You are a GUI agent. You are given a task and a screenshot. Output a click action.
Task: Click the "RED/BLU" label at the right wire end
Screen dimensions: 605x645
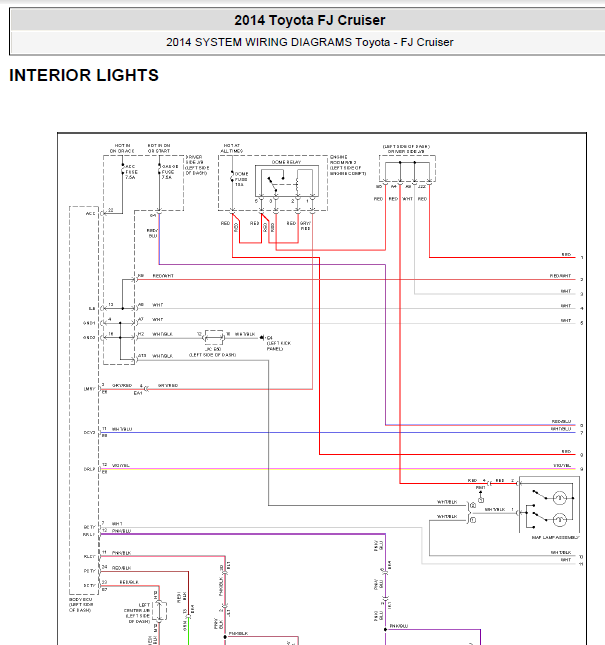(561, 422)
